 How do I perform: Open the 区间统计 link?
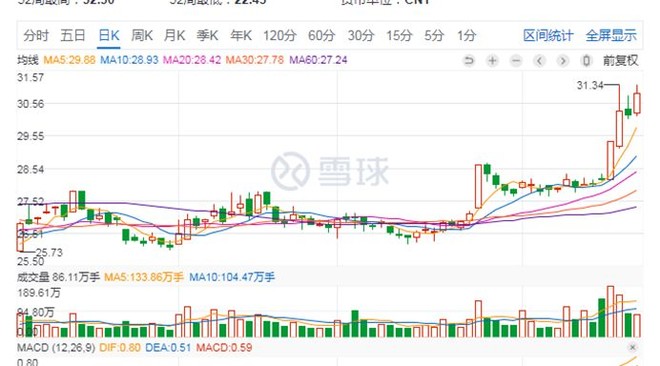(548, 35)
